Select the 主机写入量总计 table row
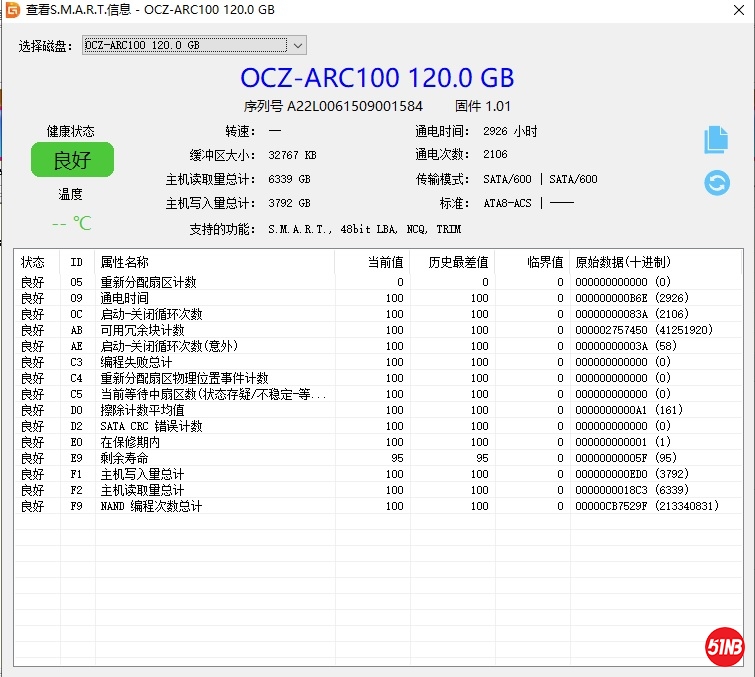Viewport: 755px width, 677px height. (x=141, y=474)
